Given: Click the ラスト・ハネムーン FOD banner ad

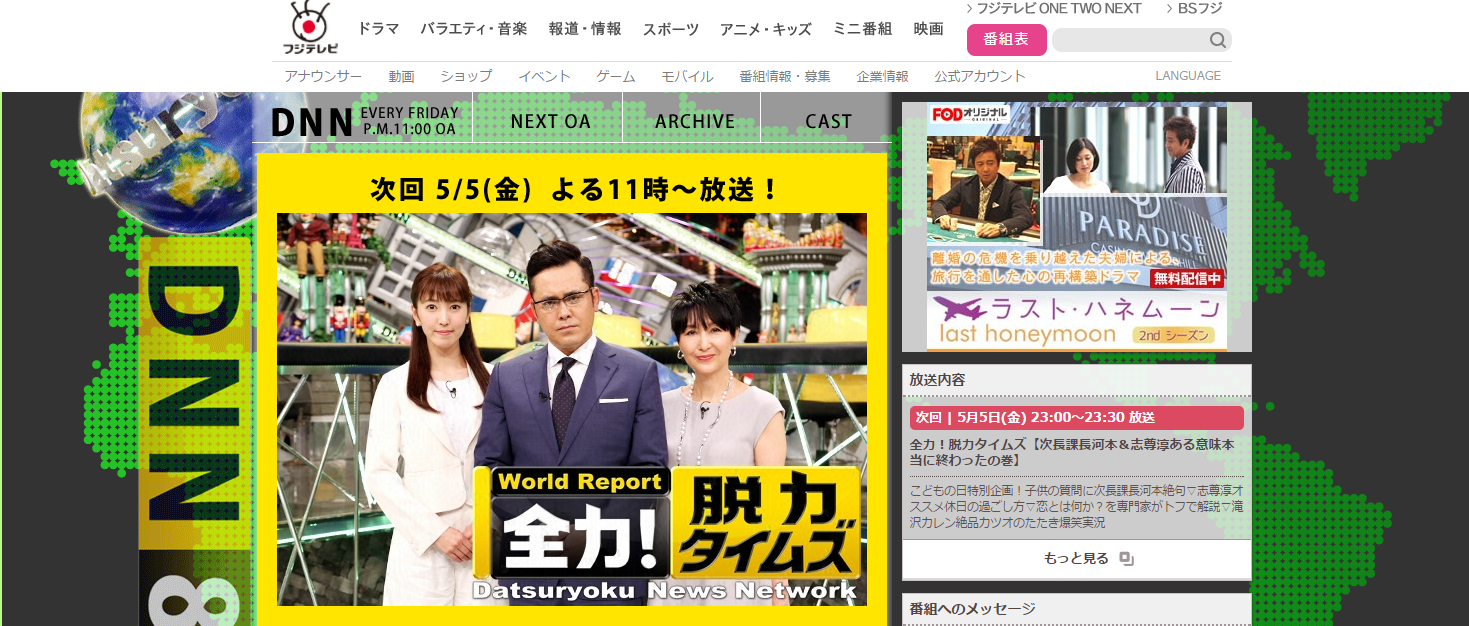Looking at the screenshot, I should (1077, 226).
